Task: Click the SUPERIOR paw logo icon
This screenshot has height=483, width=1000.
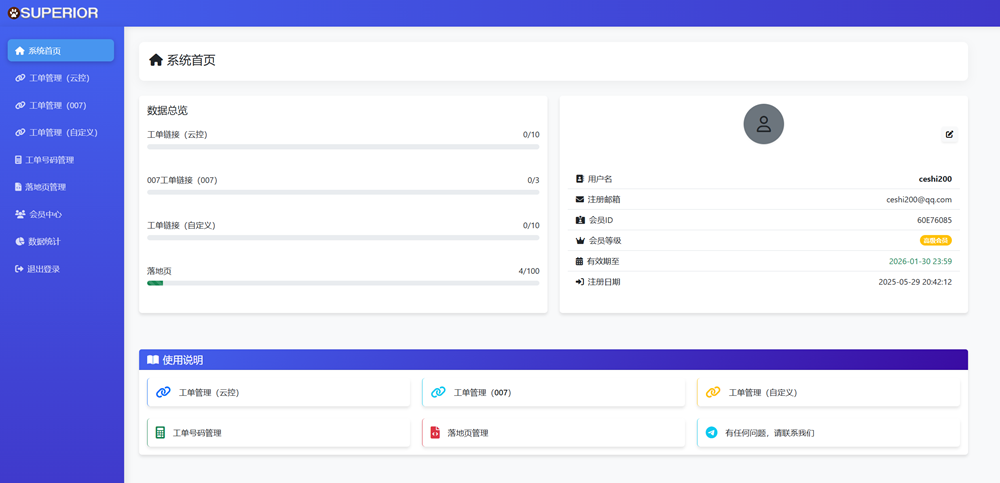Action: tap(13, 13)
